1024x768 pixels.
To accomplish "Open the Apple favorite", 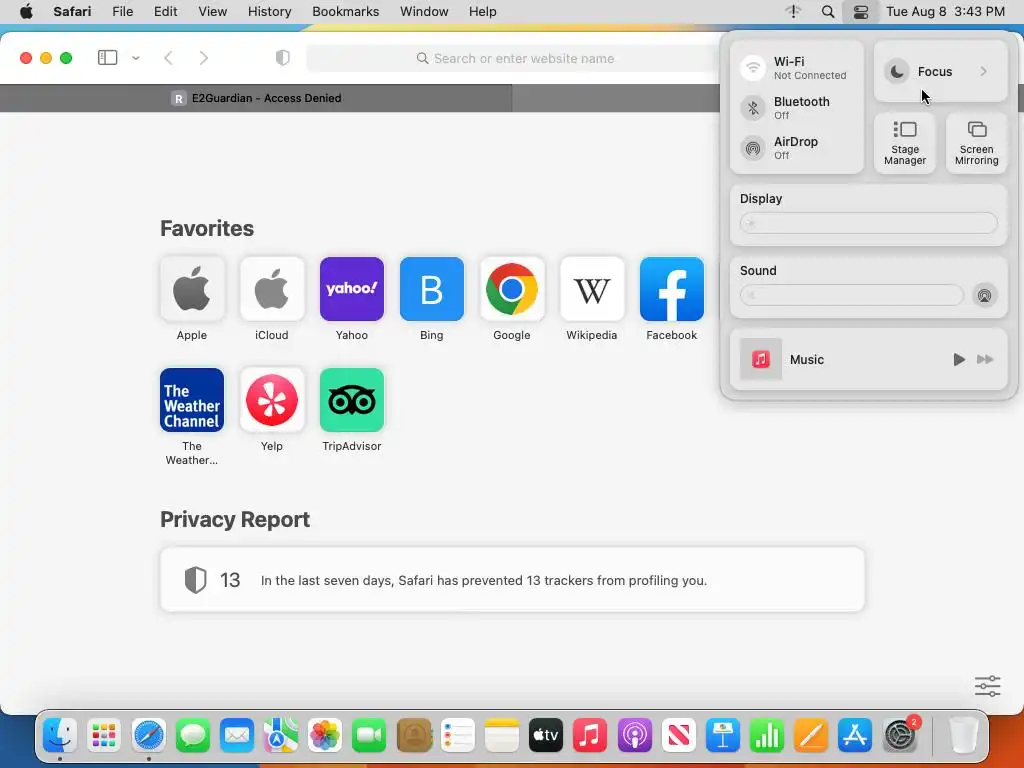I will (192, 289).
